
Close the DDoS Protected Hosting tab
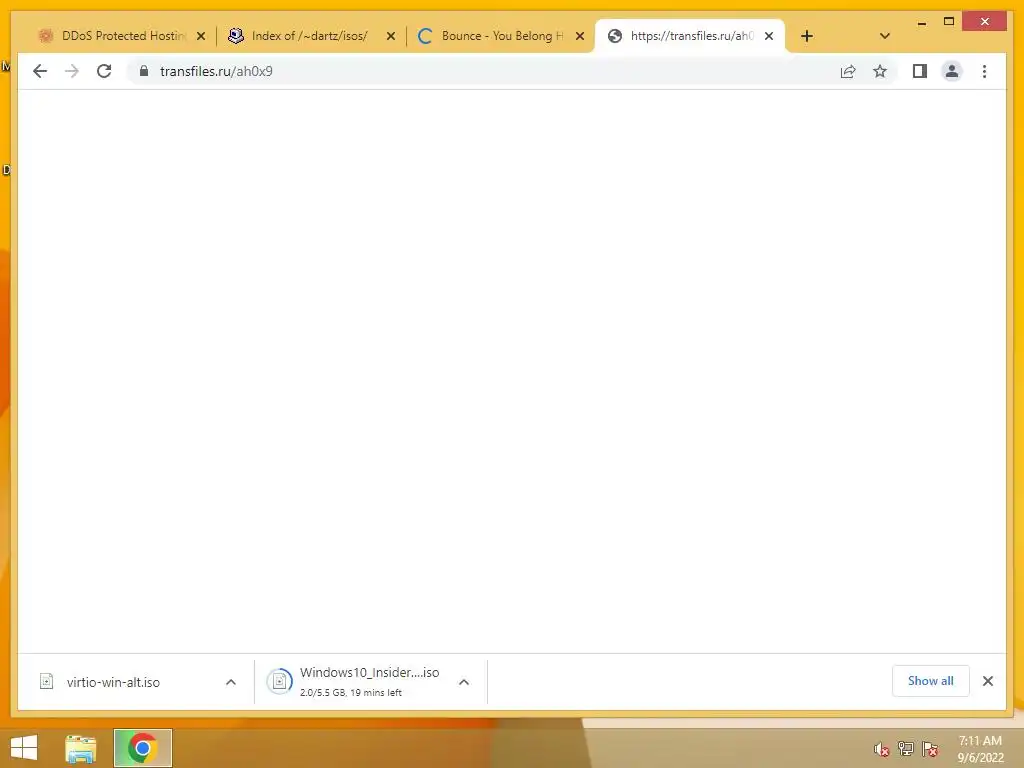click(201, 36)
